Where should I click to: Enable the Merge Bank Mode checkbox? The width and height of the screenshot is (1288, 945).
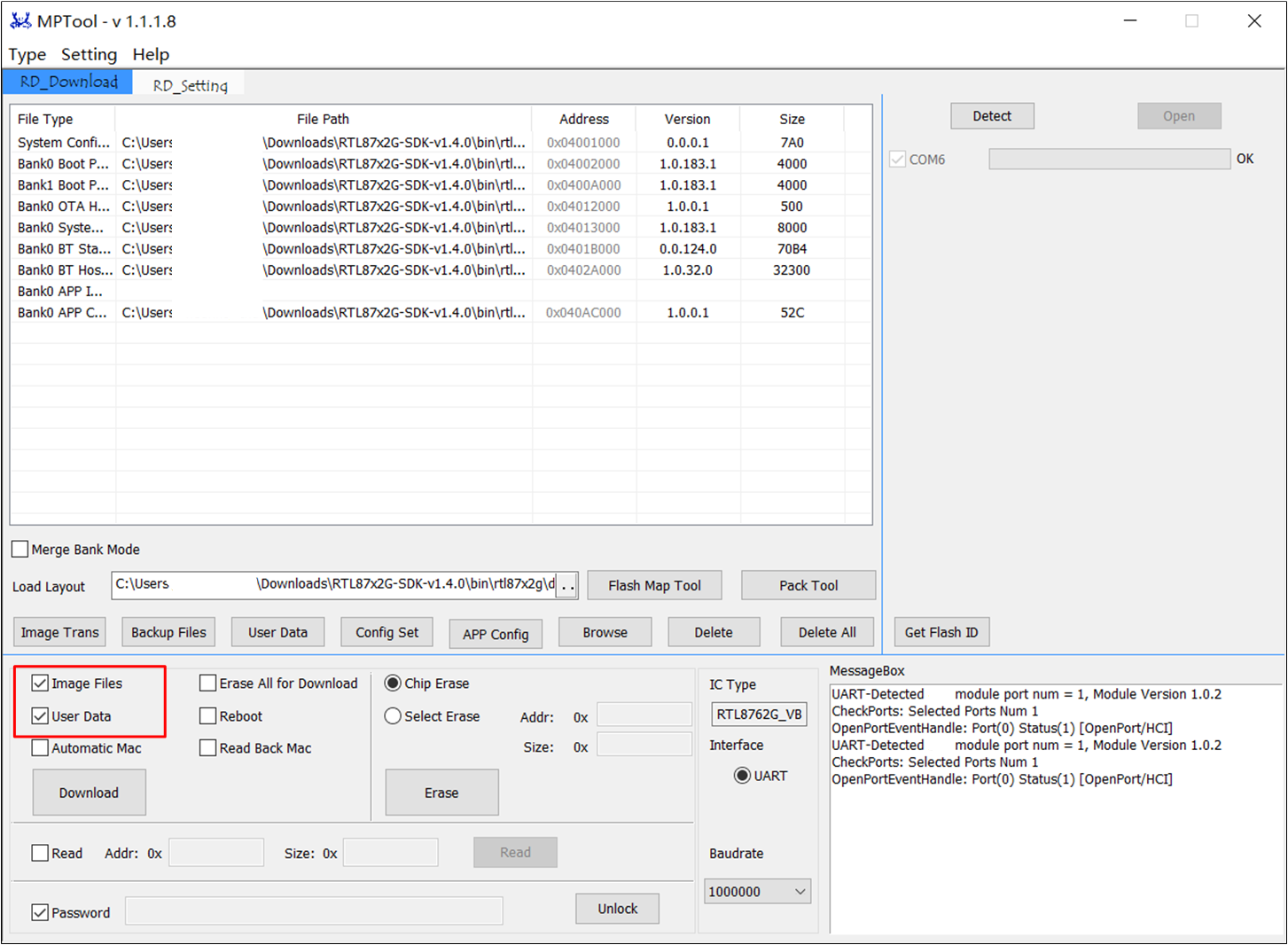20,550
